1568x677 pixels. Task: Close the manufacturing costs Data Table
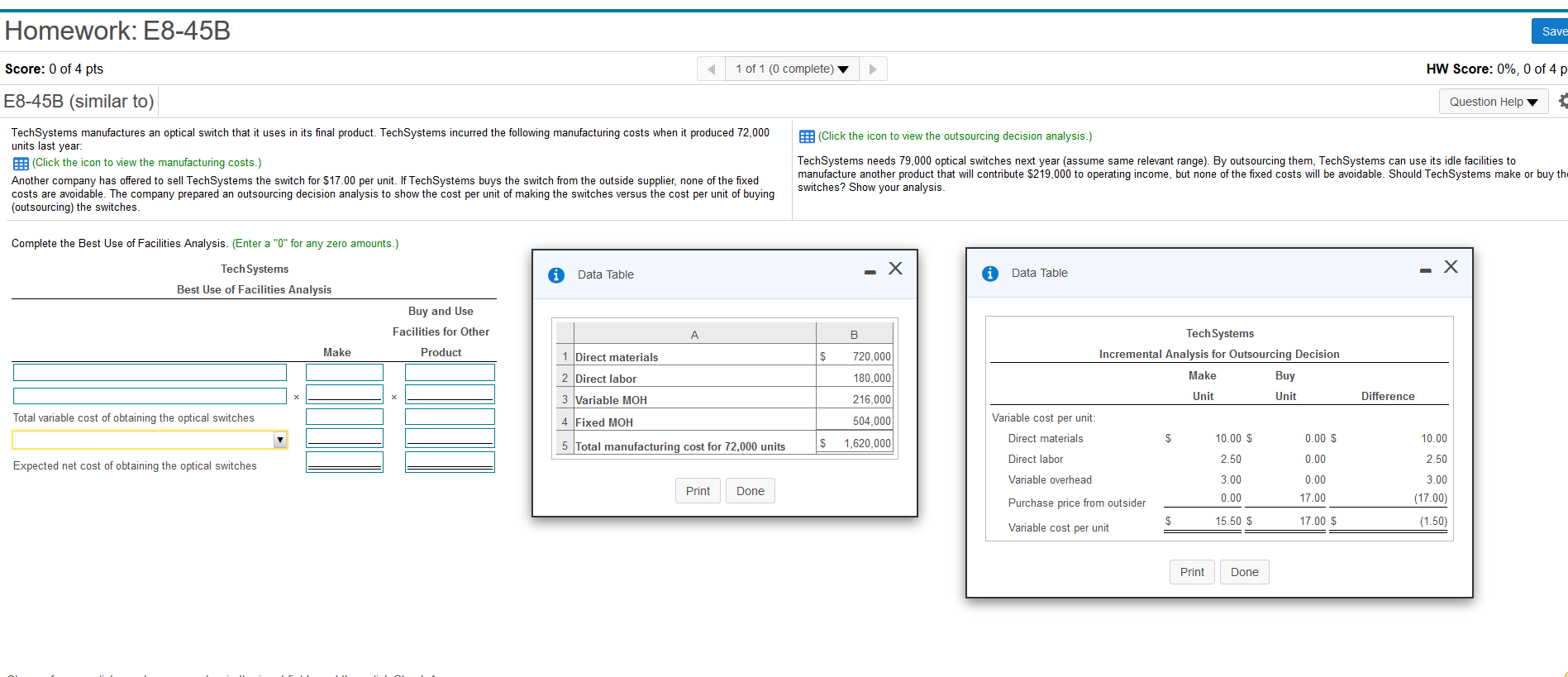[x=895, y=269]
